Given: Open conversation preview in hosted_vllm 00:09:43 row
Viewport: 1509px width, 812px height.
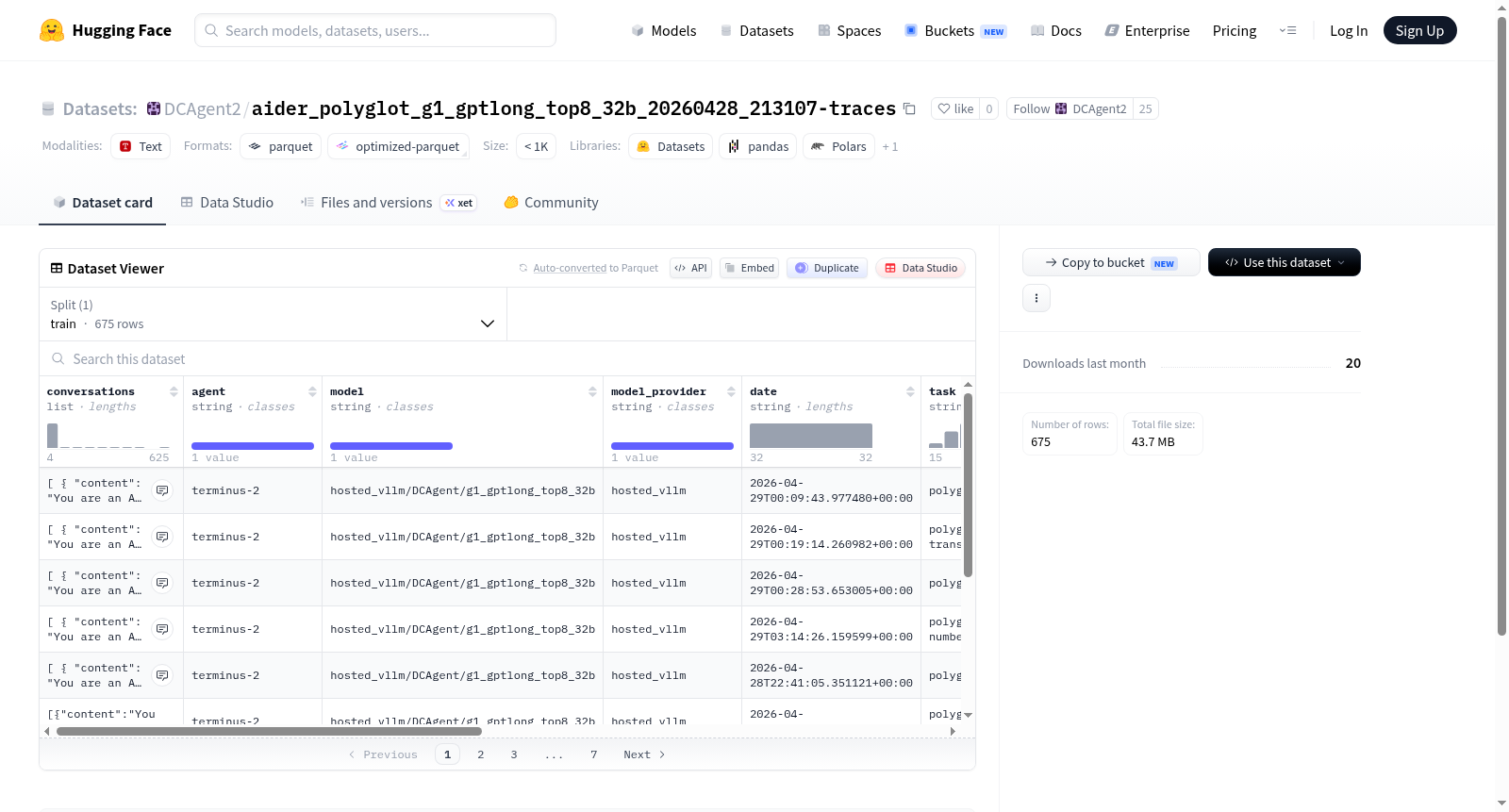Looking at the screenshot, I should pyautogui.click(x=162, y=490).
